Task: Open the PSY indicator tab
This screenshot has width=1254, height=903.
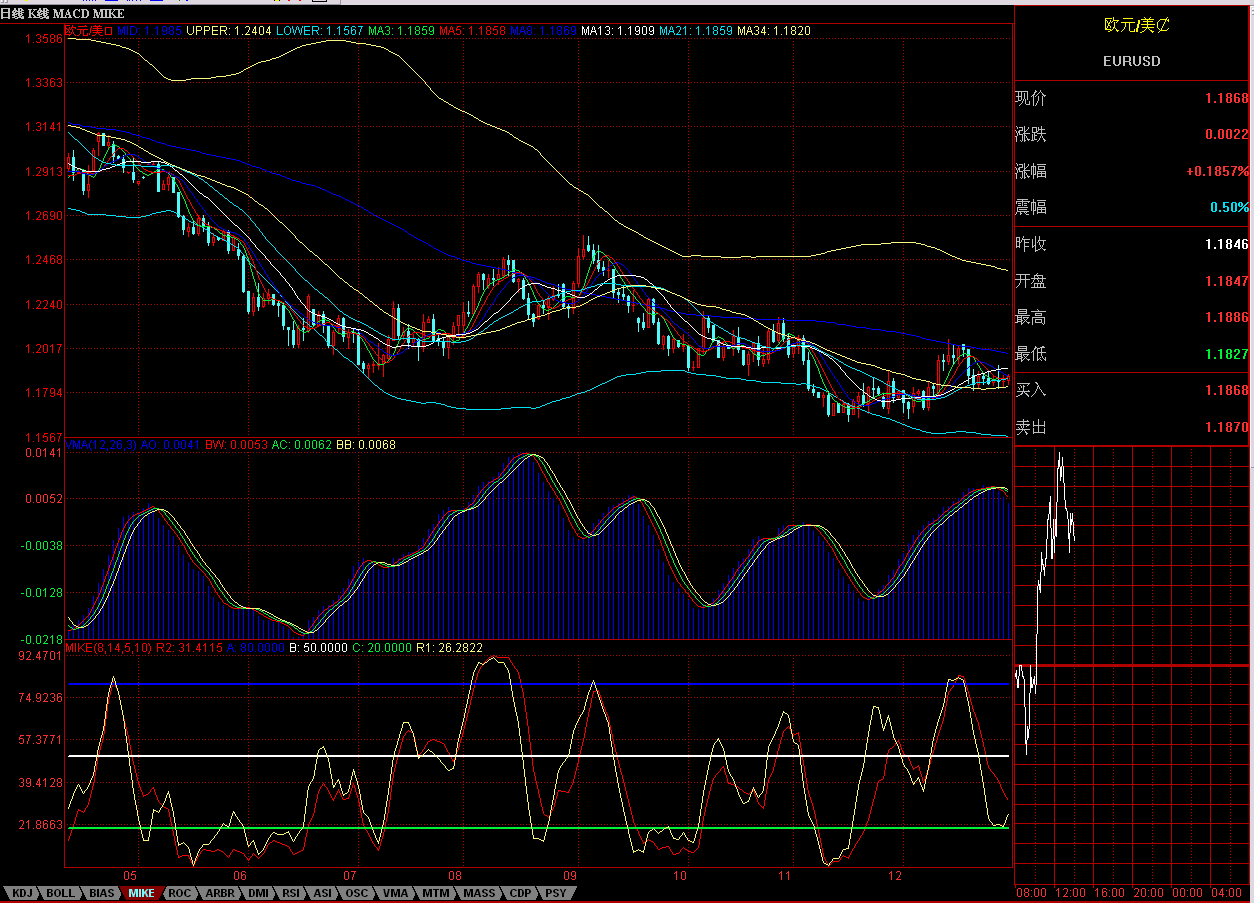Action: click(x=557, y=893)
